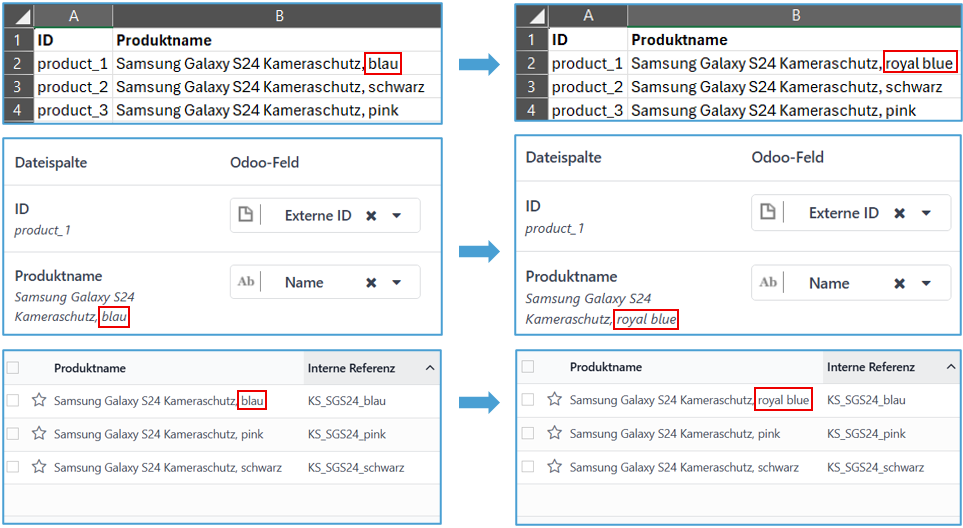Image resolution: width=963 pixels, height=528 pixels.
Task: Open the royal blue Kameraschutz product list entry
Action: (x=689, y=400)
